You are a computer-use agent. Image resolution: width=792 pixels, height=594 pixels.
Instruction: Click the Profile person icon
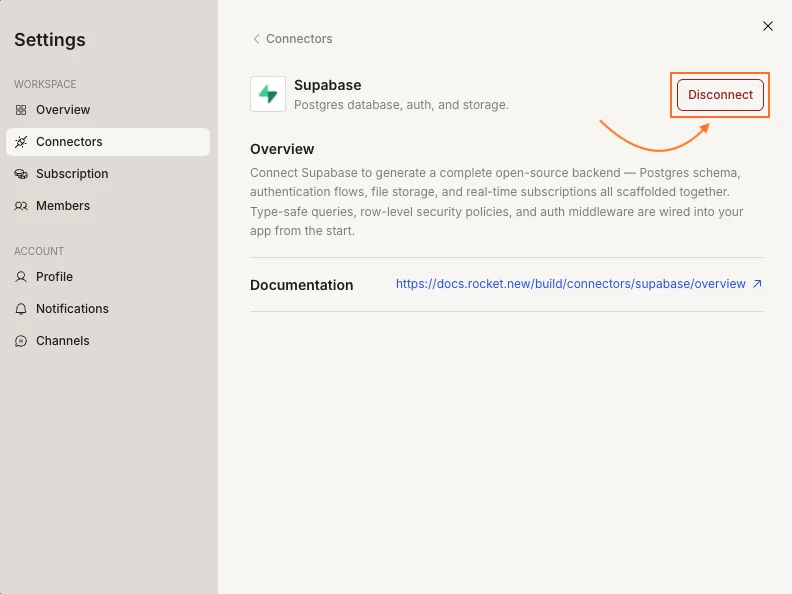(21, 277)
